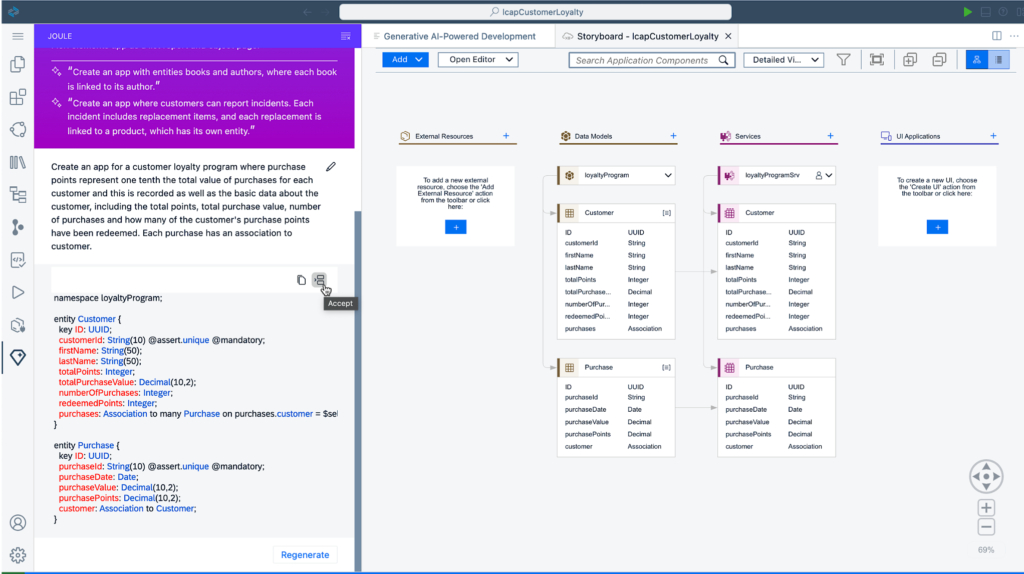This screenshot has height=574, width=1024.
Task: Collapse all storyboard nodes
Action: point(939,60)
